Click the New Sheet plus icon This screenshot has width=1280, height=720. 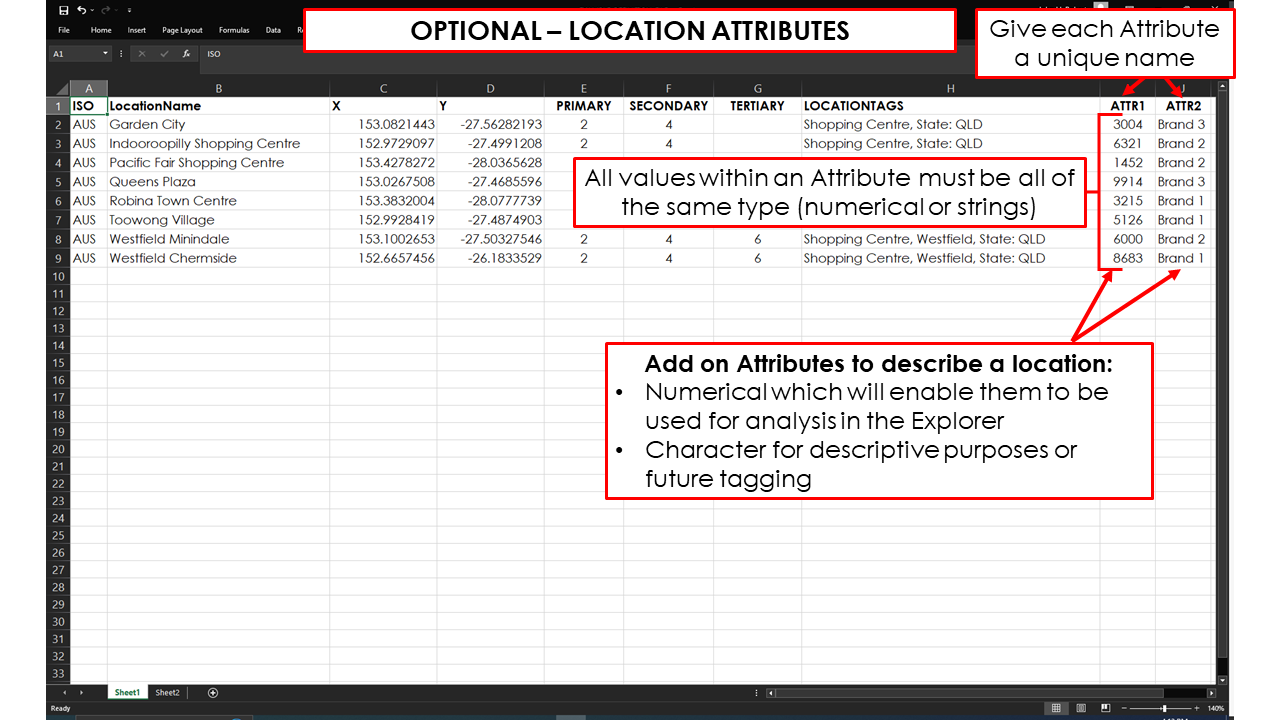click(x=212, y=691)
